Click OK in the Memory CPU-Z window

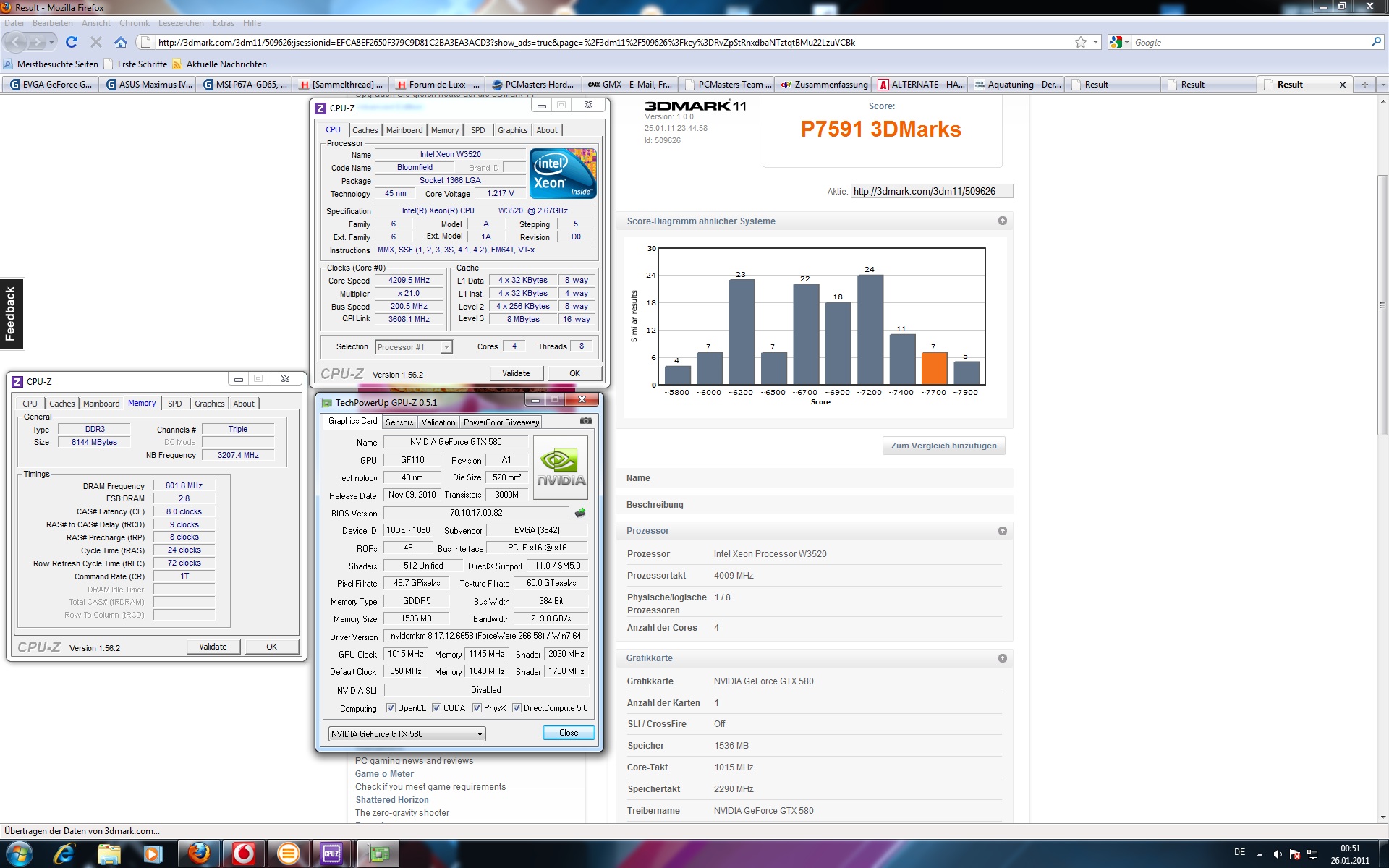pos(271,647)
